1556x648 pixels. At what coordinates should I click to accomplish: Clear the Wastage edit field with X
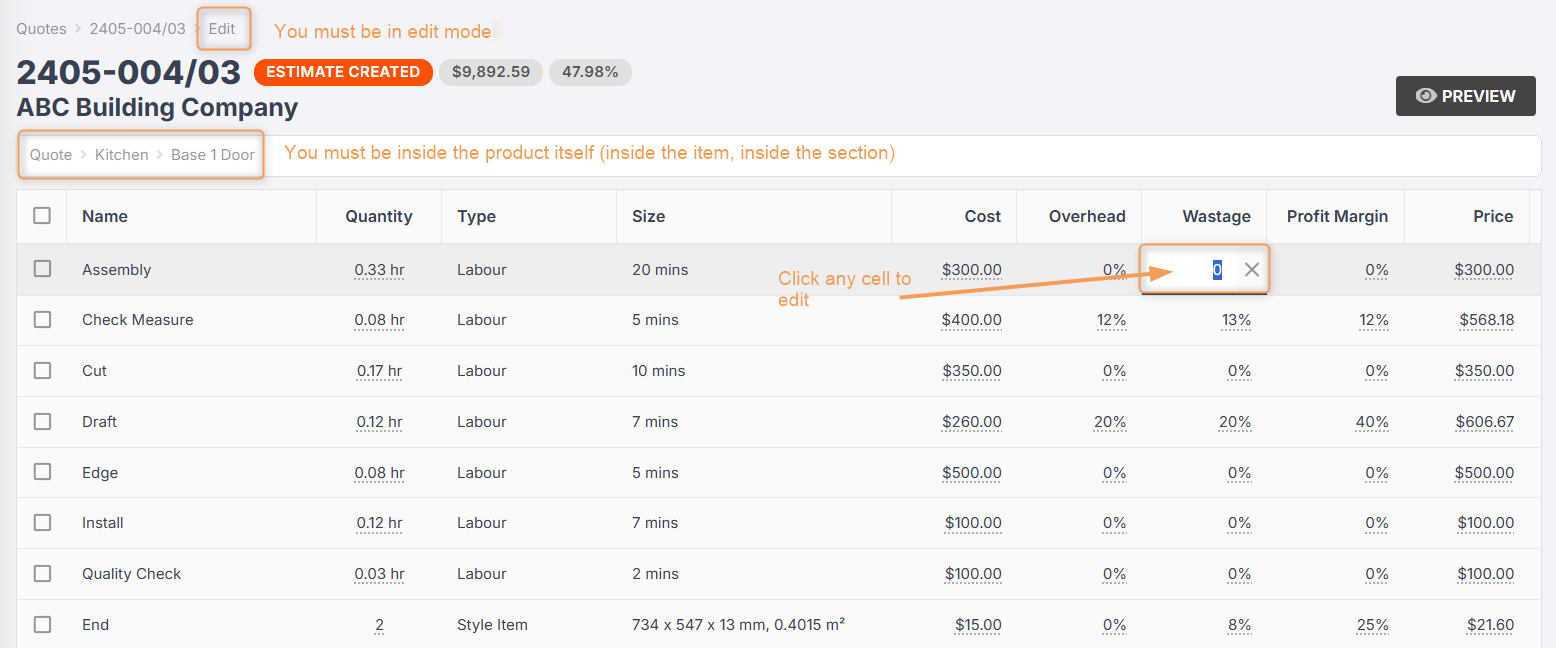coord(1251,269)
